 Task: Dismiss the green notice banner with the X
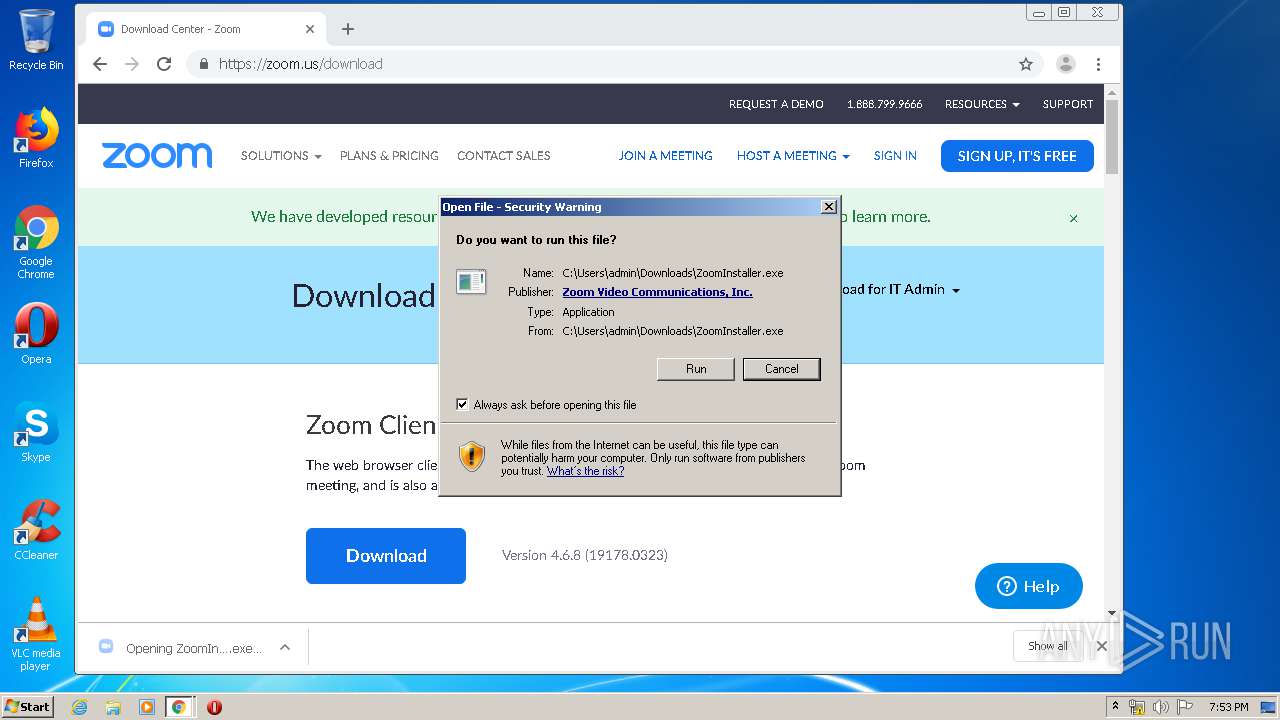coord(1074,218)
